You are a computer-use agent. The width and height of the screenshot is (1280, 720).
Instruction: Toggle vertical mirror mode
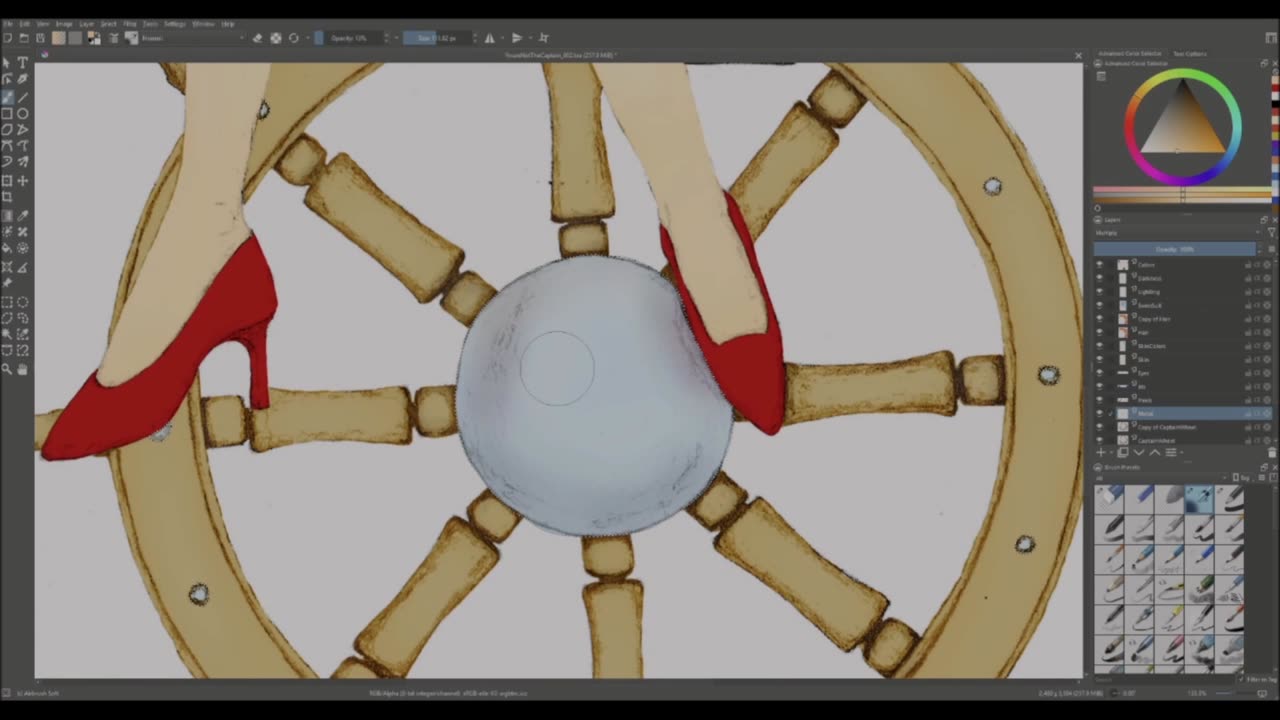click(517, 38)
